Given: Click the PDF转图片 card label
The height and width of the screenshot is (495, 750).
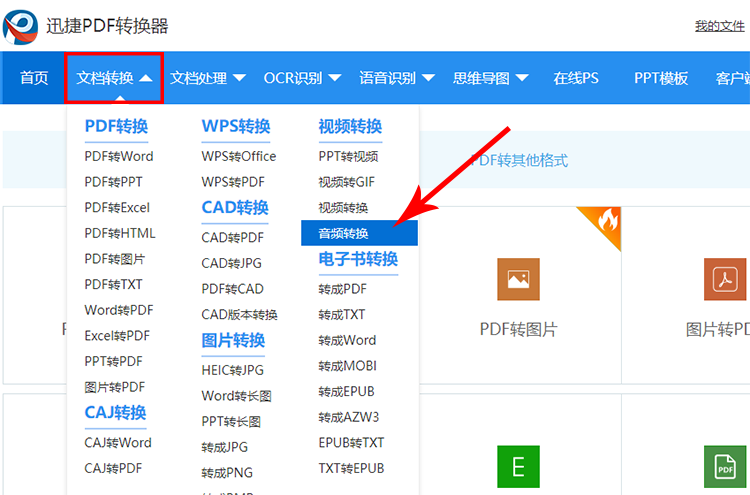Looking at the screenshot, I should [518, 330].
